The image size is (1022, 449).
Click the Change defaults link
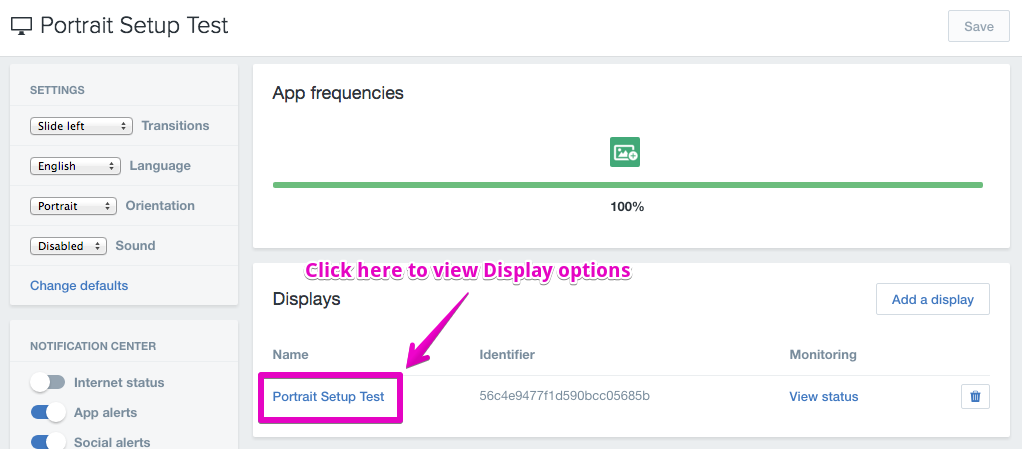[79, 285]
